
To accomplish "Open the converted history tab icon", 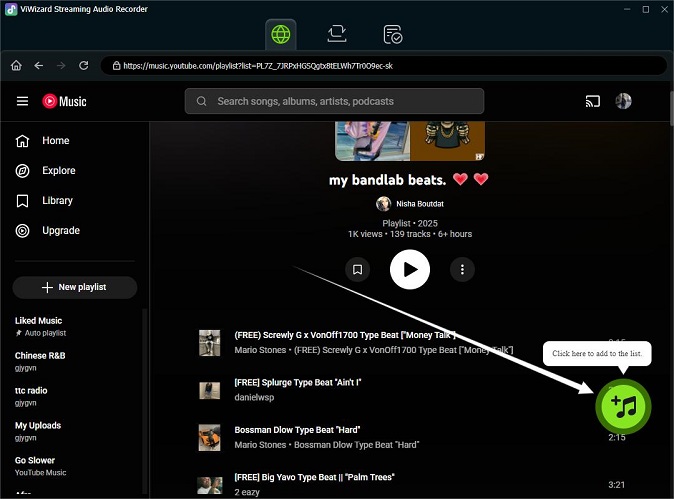I will point(392,34).
